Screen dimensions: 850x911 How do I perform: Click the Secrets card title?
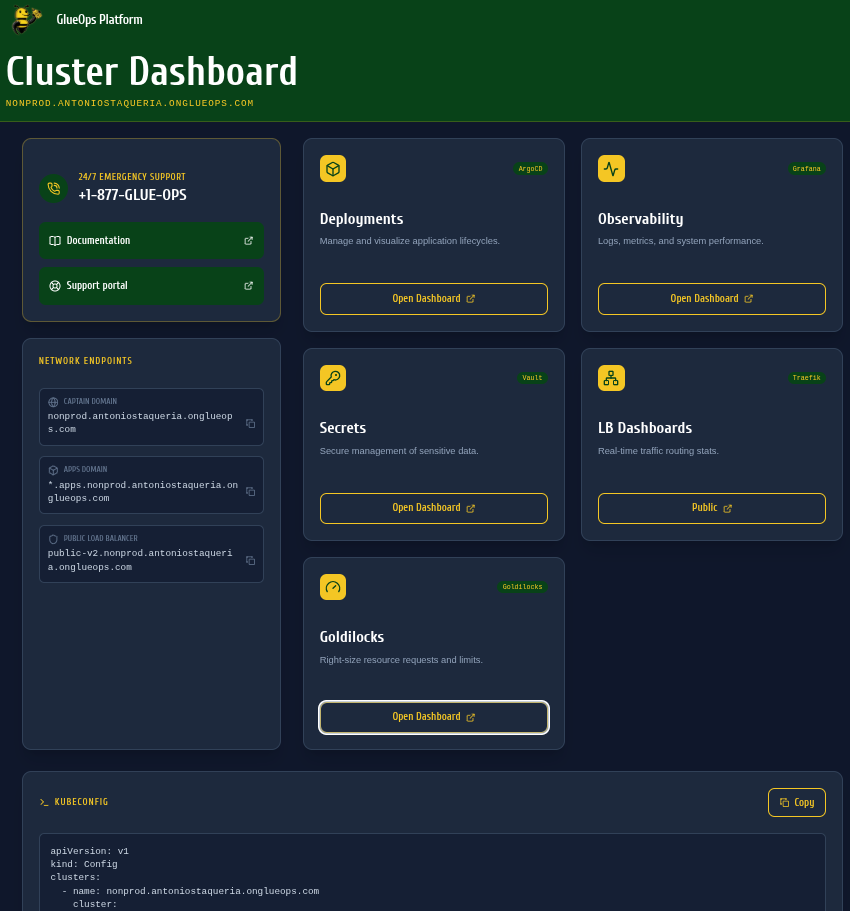tap(343, 428)
